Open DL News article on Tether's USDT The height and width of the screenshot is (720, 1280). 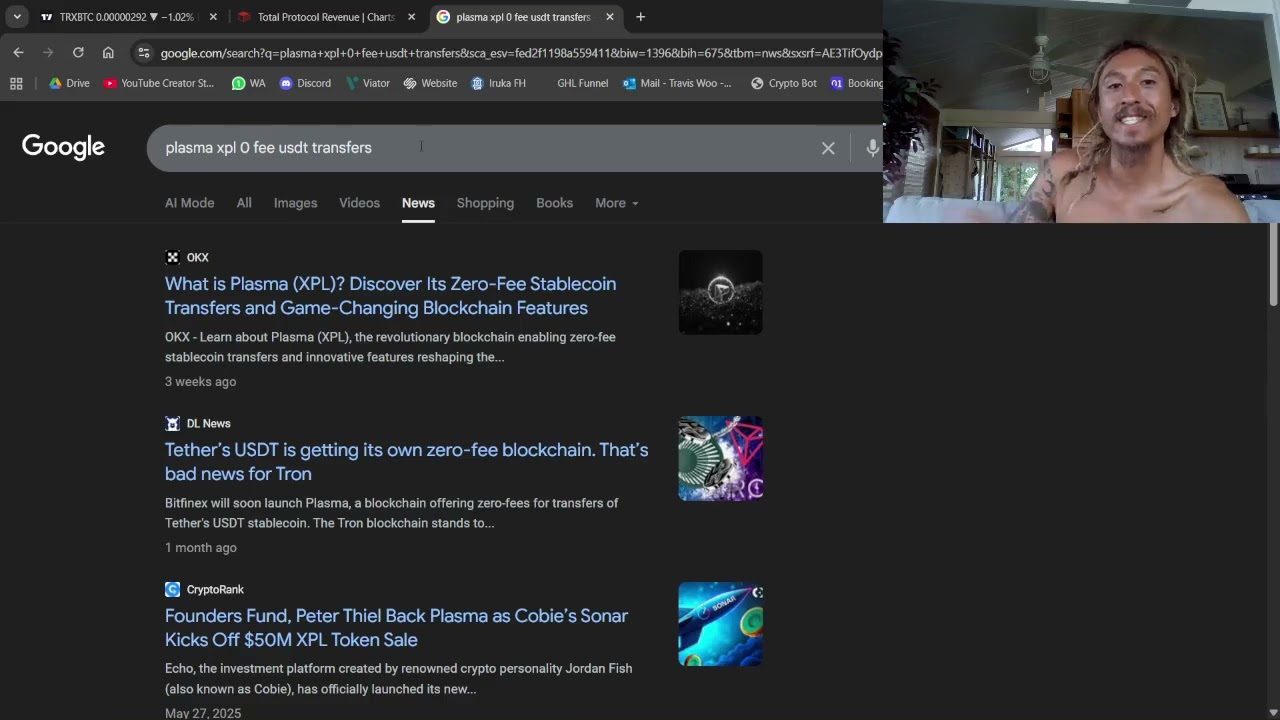tap(406, 462)
